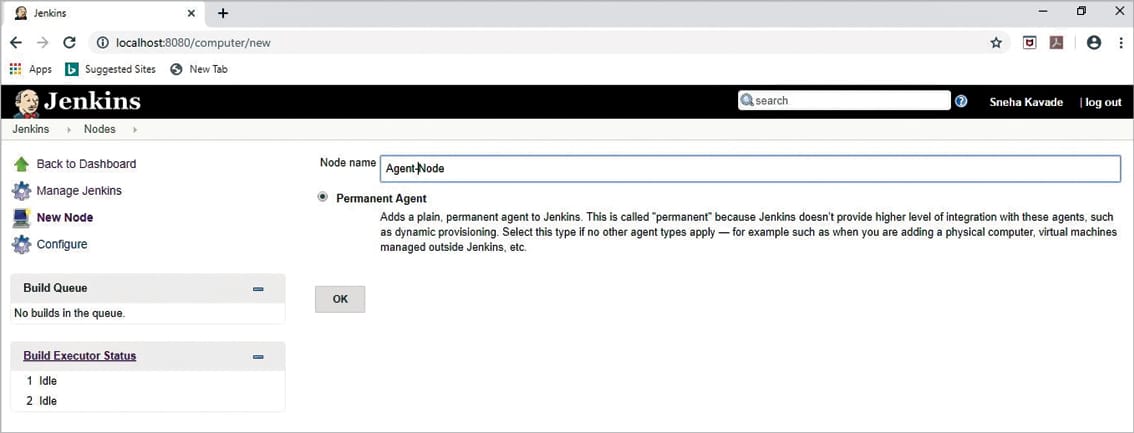Reload the page with the refresh icon
This screenshot has width=1134, height=433.
pos(69,43)
